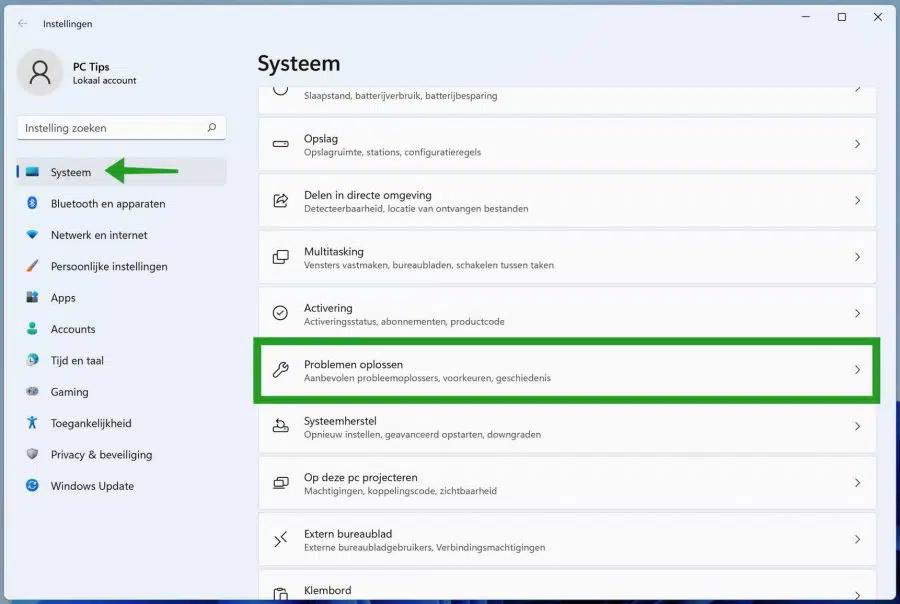Maximize the Instellingen window
Viewport: 900px width, 604px height.
tap(841, 17)
